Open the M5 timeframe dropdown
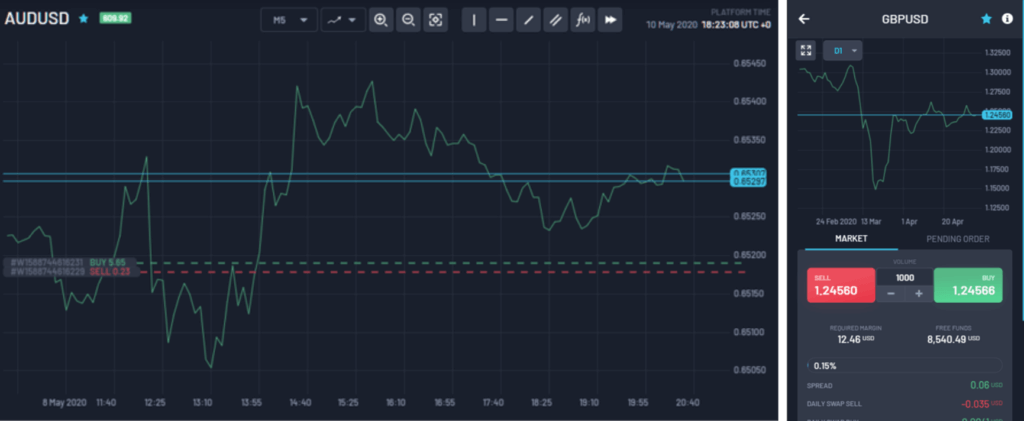The width and height of the screenshot is (1024, 421). (x=288, y=20)
